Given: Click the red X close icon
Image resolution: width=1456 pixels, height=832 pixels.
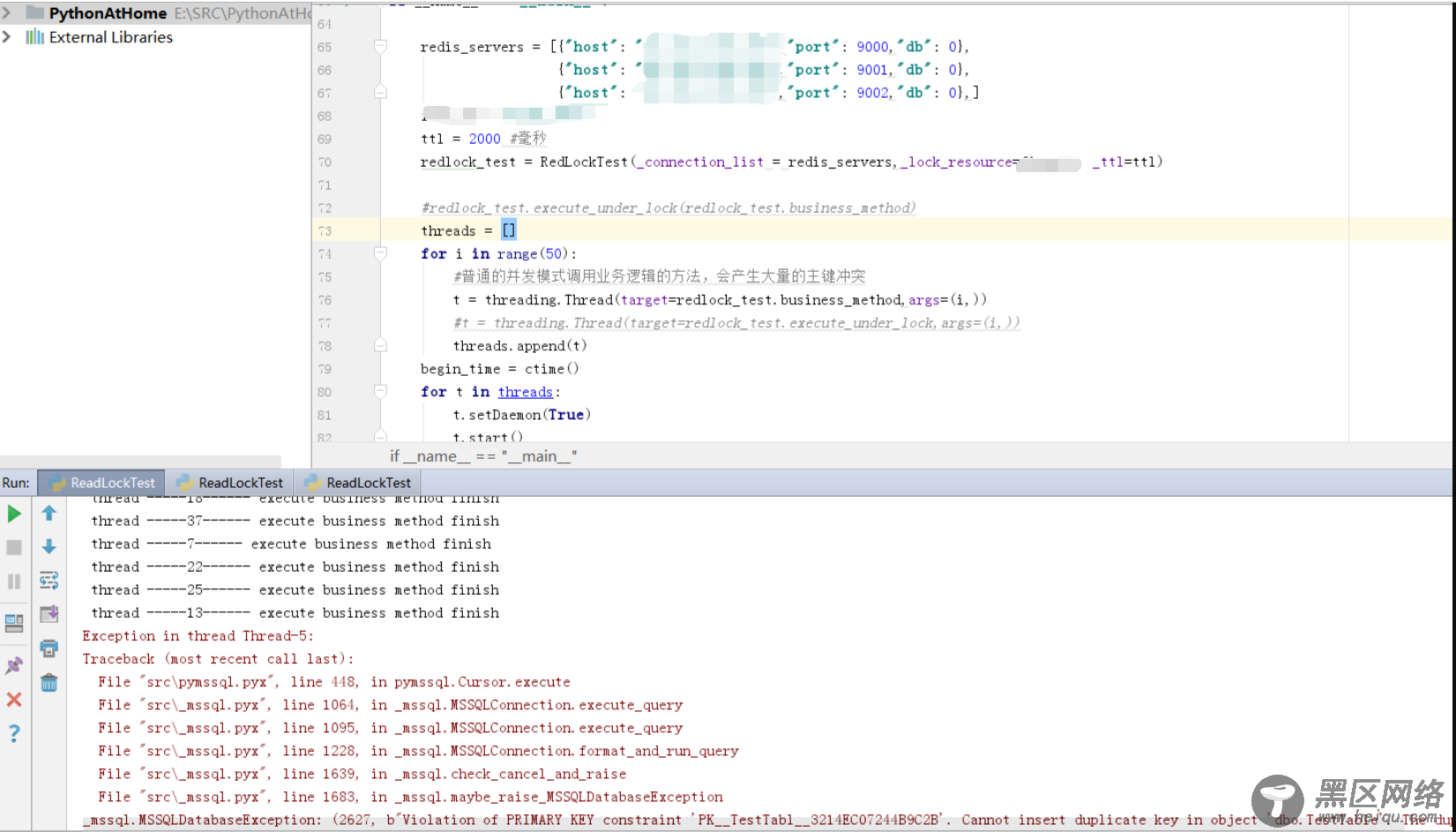Looking at the screenshot, I should click(x=14, y=700).
